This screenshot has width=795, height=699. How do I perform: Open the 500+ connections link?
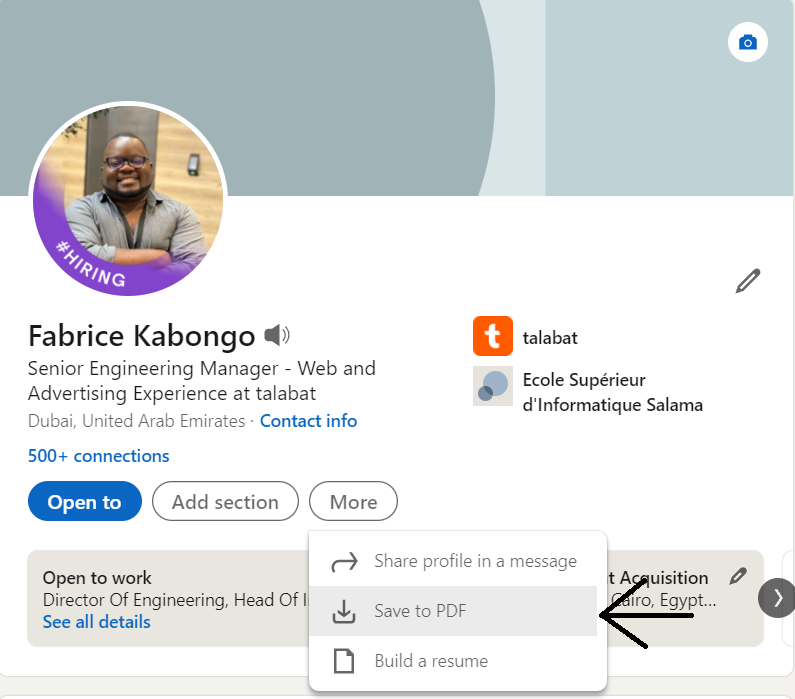tap(99, 456)
